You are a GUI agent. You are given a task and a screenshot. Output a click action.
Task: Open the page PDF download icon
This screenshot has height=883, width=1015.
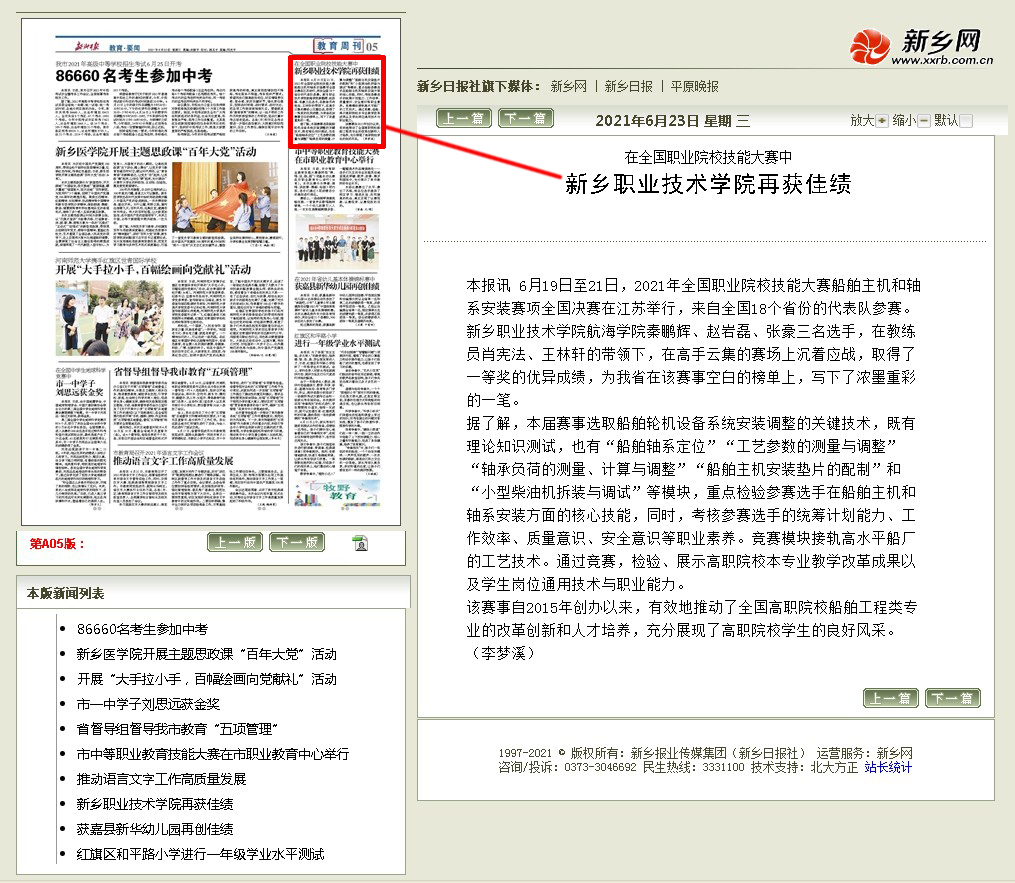(360, 543)
